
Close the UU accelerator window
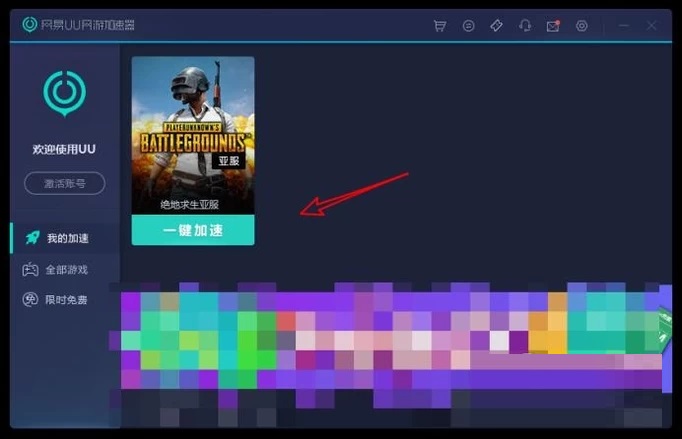coord(652,26)
